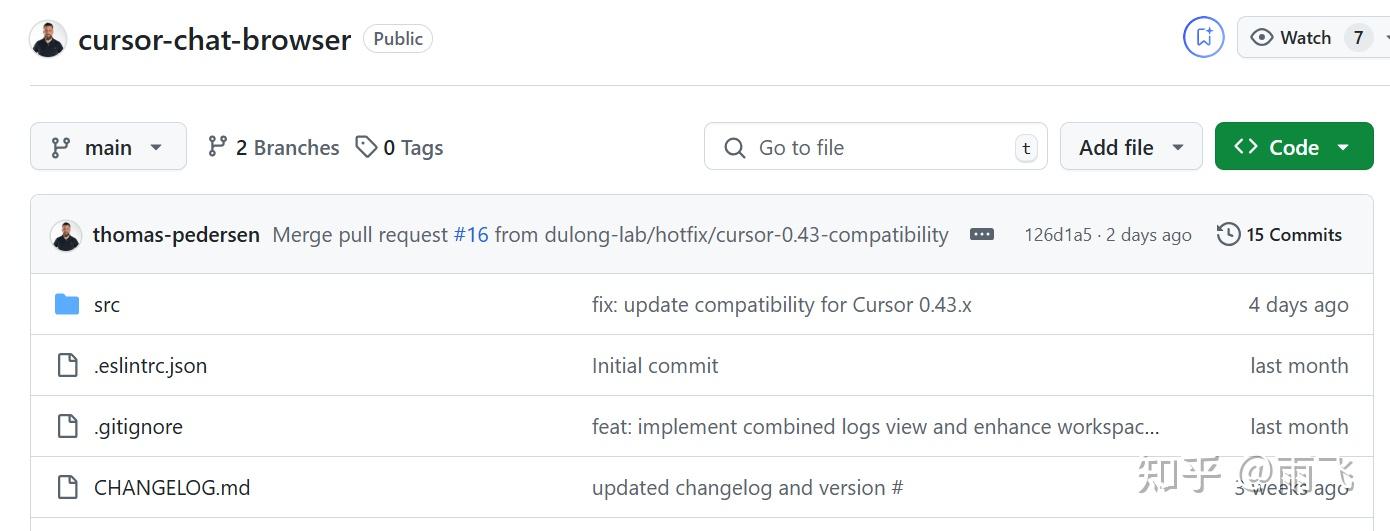Open the CHANGELOG.md file
Image resolution: width=1390 pixels, height=531 pixels.
tap(172, 488)
